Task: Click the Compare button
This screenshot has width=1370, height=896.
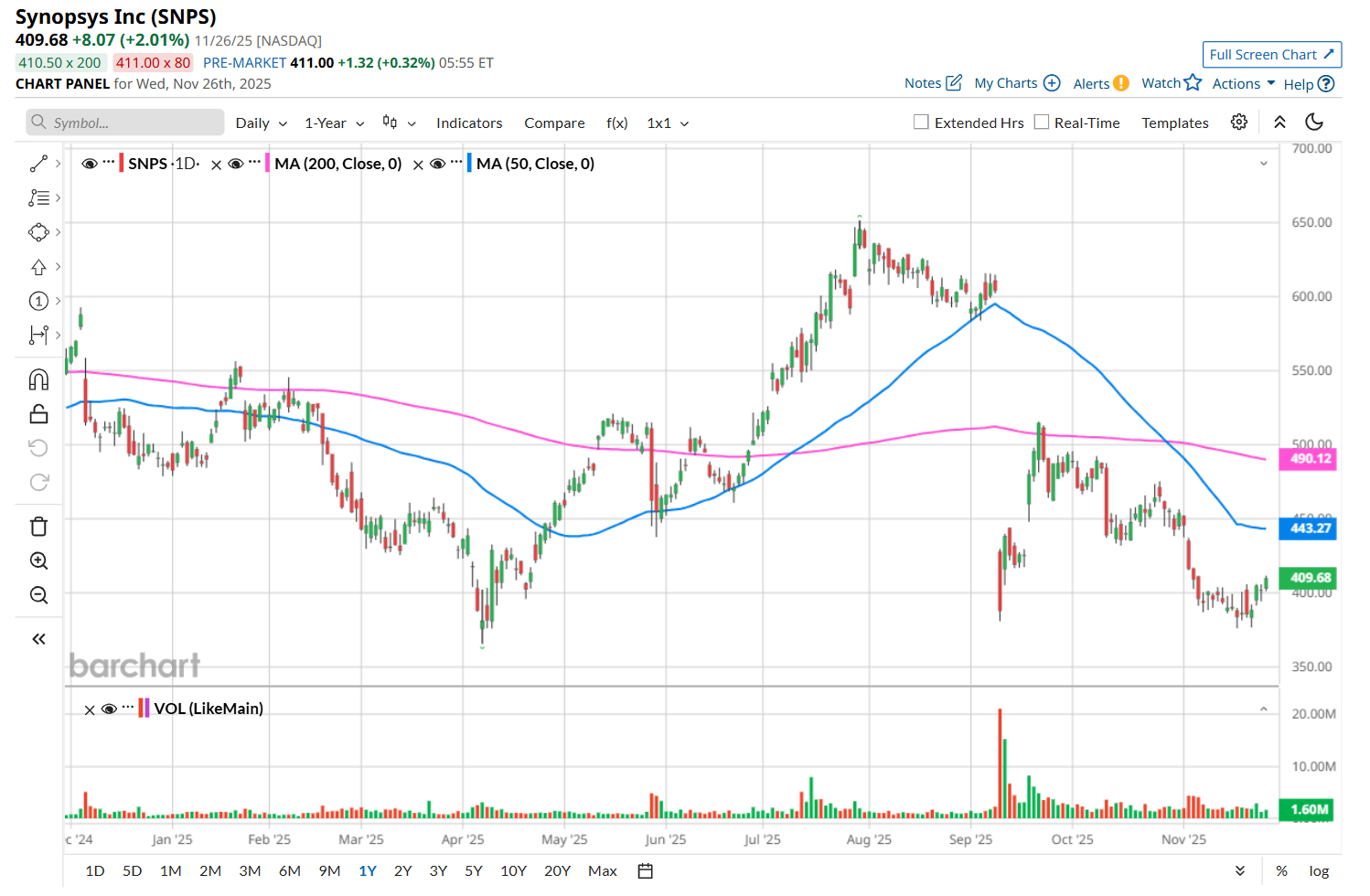Action: (554, 123)
